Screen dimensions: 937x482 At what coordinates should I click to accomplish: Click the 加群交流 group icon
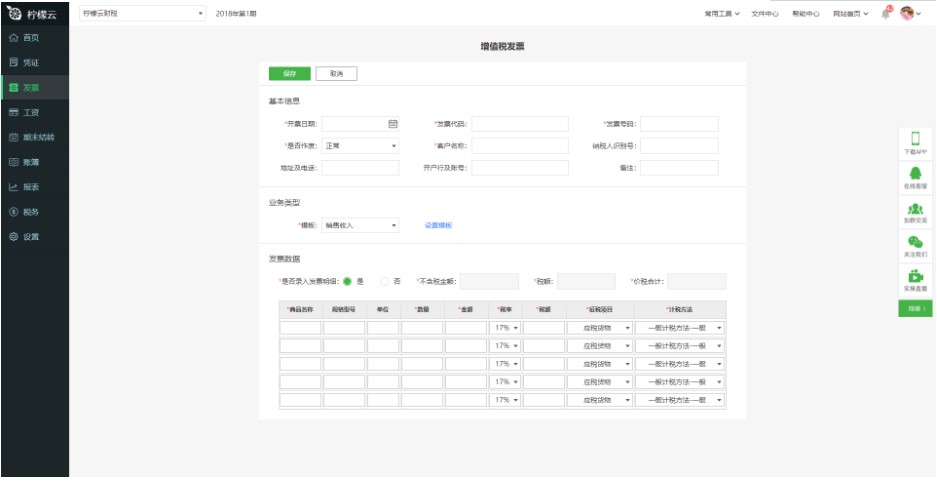pyautogui.click(x=915, y=208)
